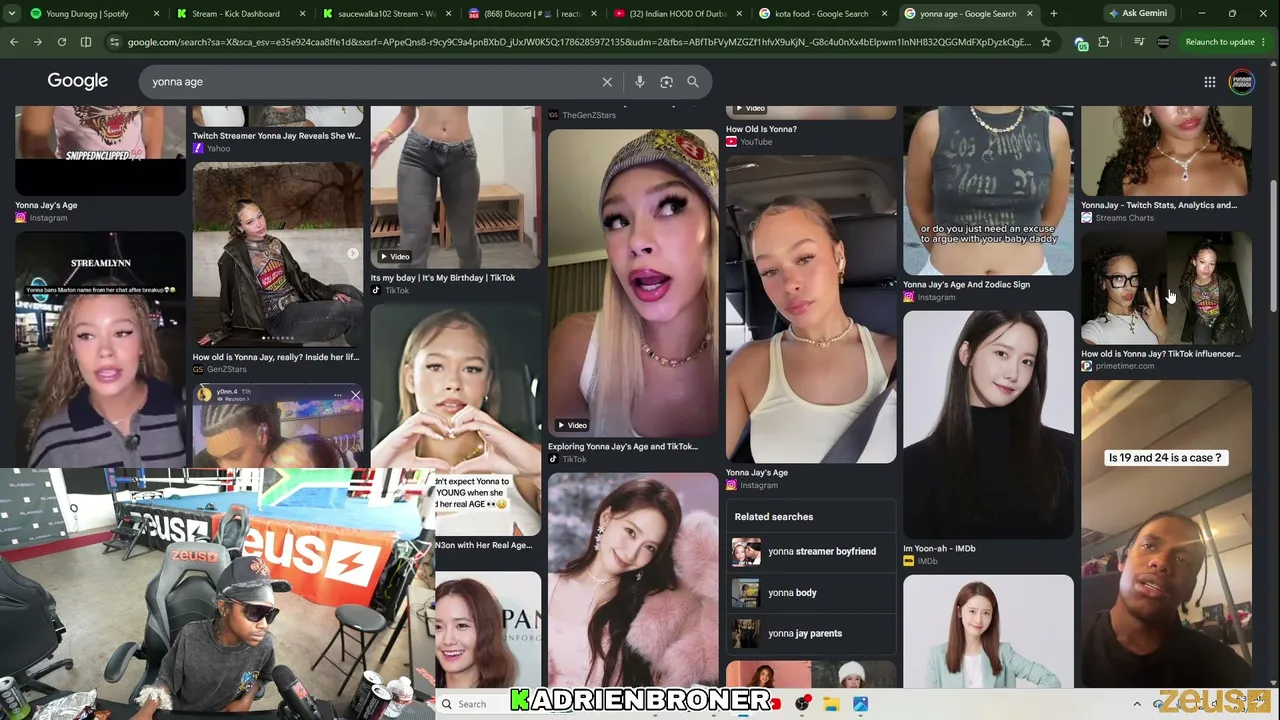This screenshot has width=1280, height=720.
Task: Close the kota food Google Search tab
Action: 884,14
